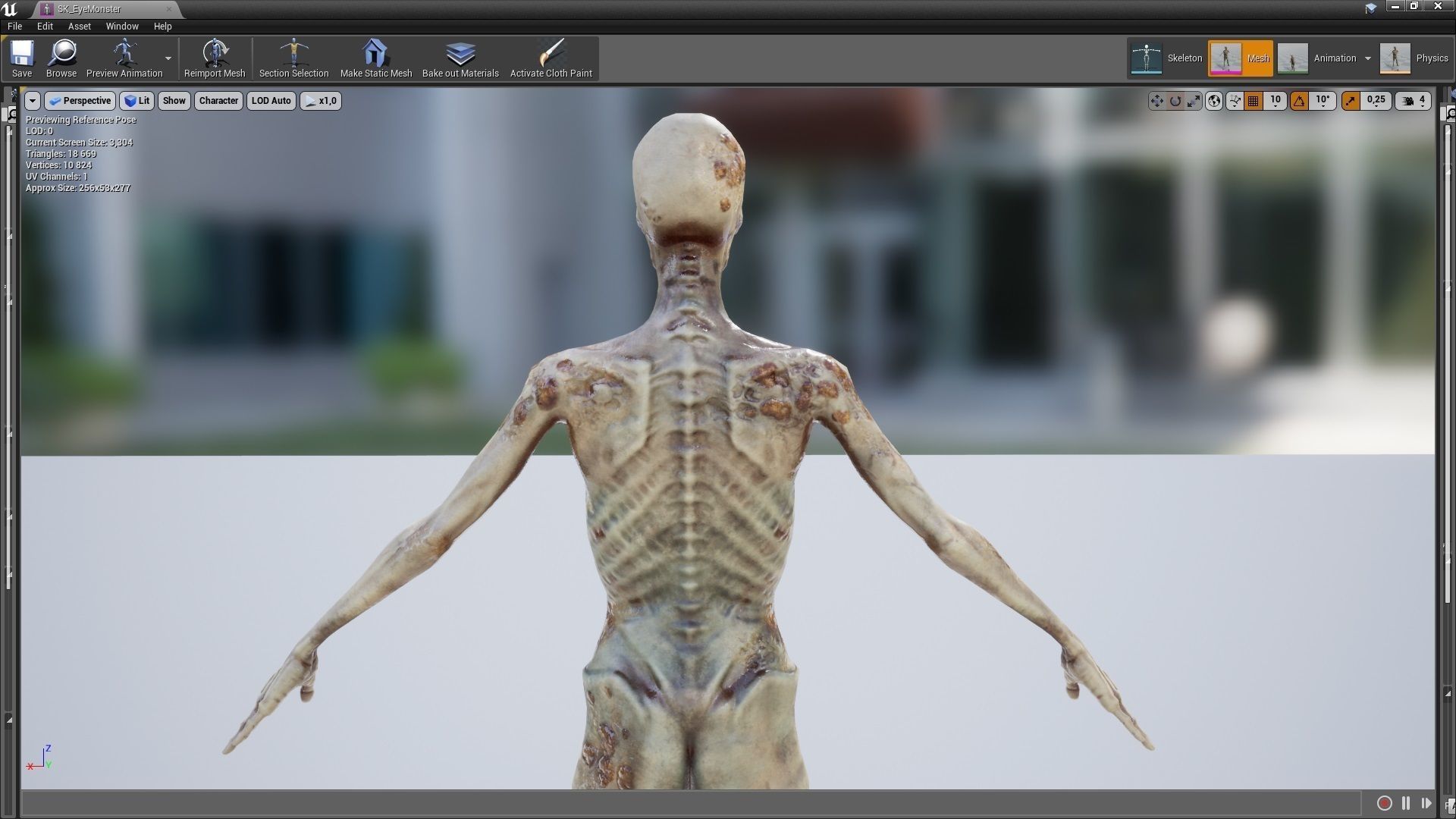
Task: Toggle grid snapping on/off
Action: 1254,101
